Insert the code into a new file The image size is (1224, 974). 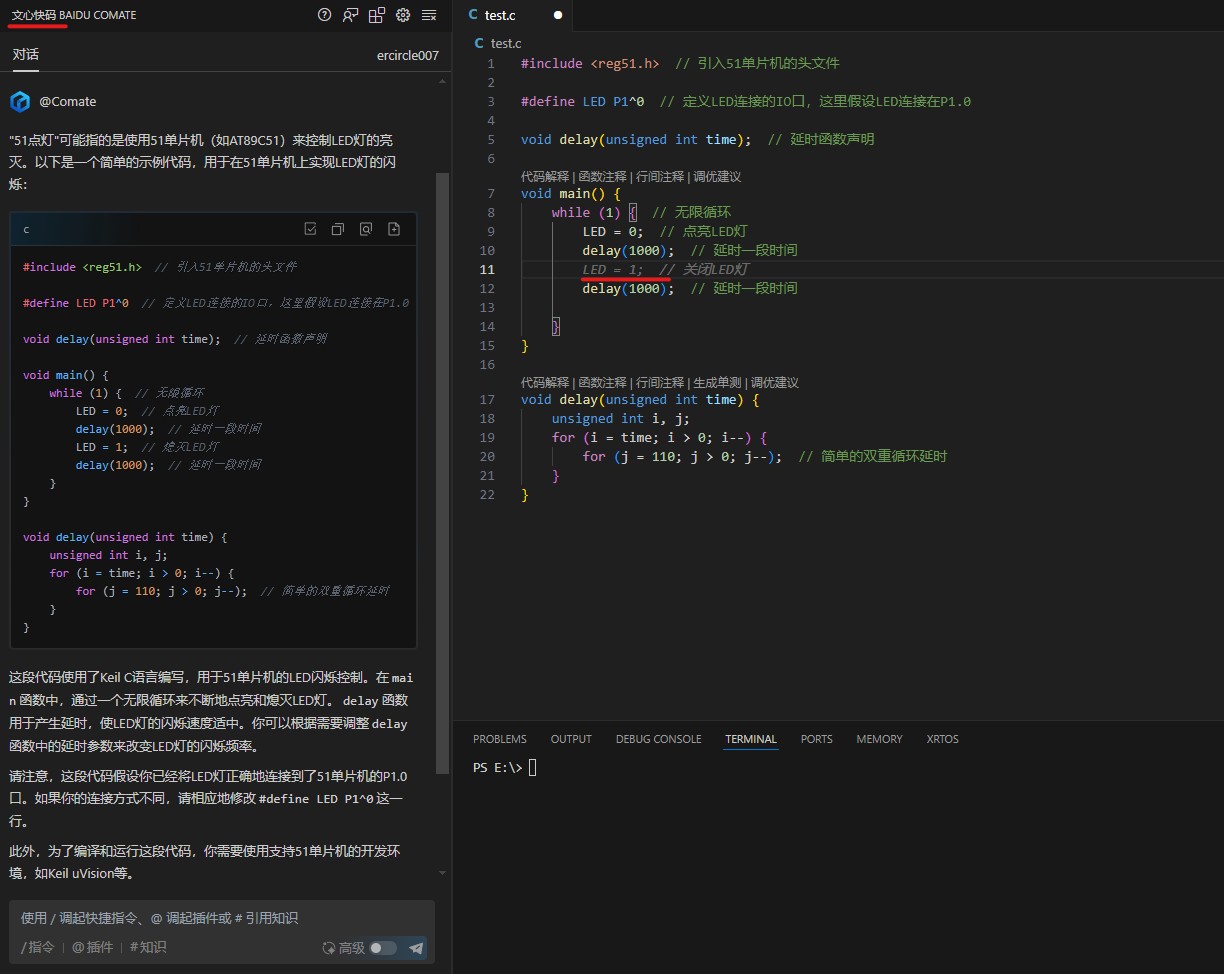click(394, 229)
